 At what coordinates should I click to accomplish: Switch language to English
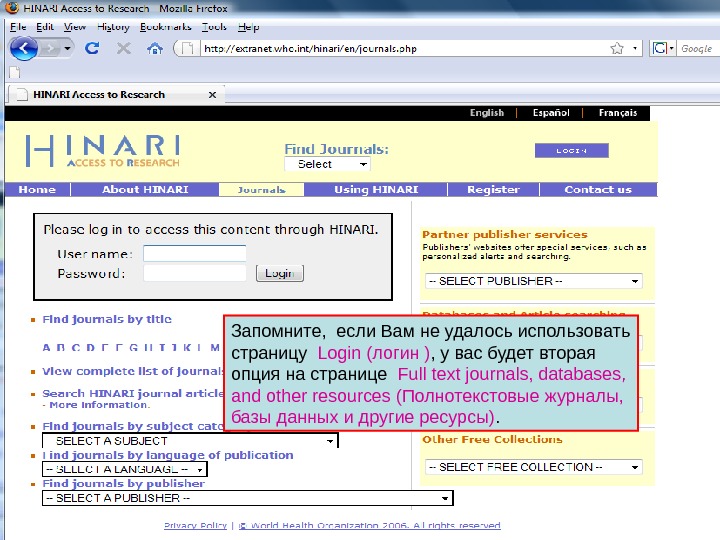(x=487, y=112)
